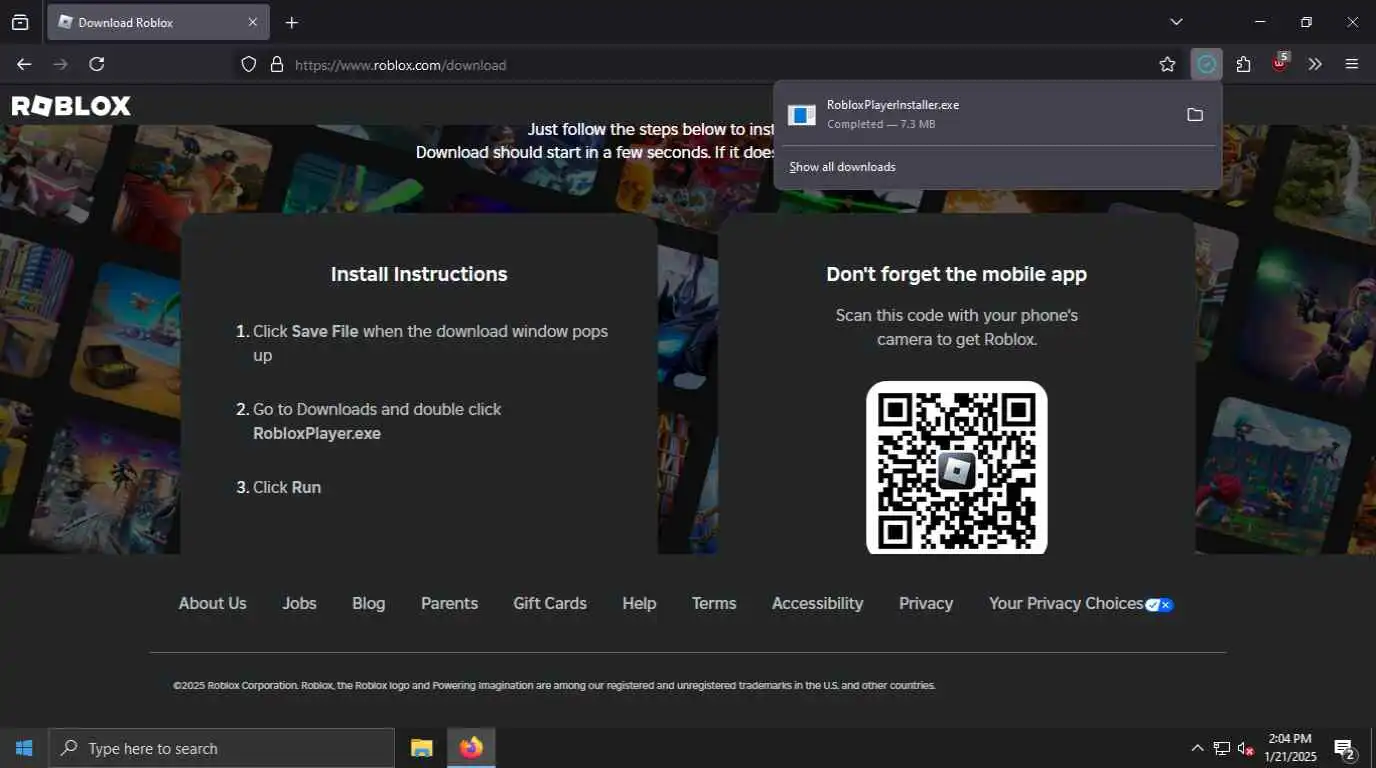Viewport: 1376px width, 768px height.
Task: Open the Firefox application menu
Action: click(x=1352, y=65)
